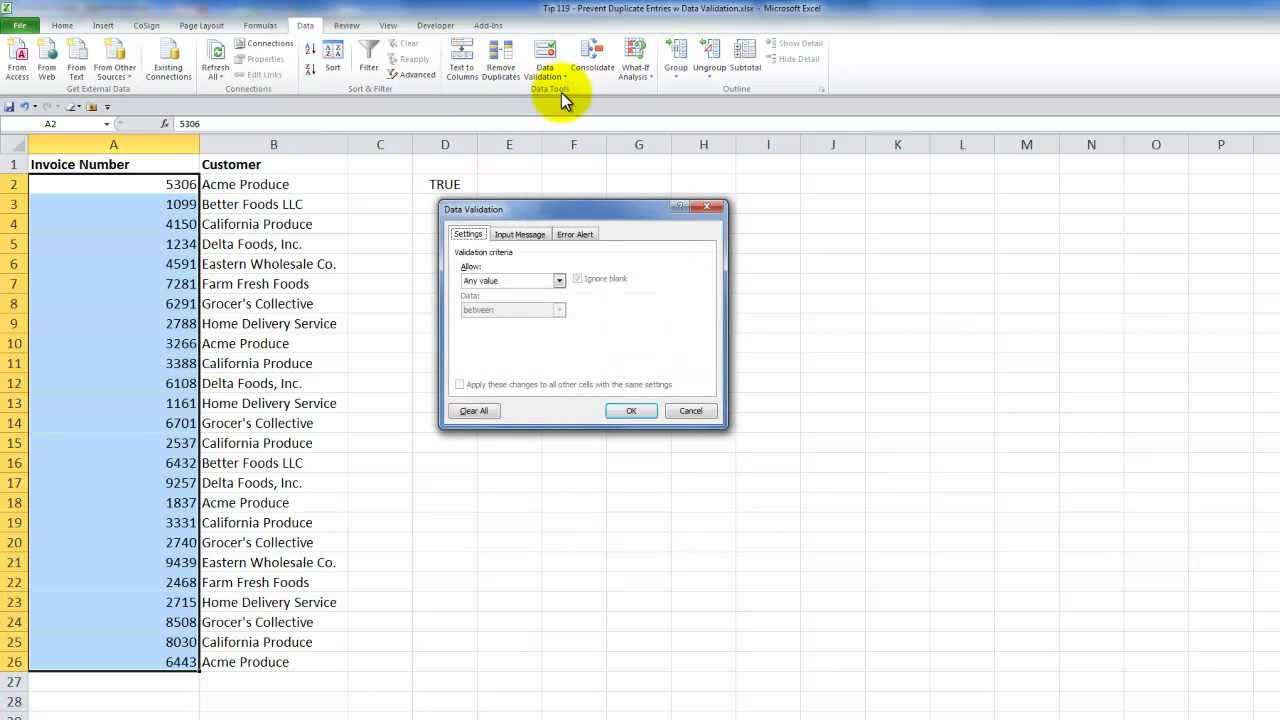Click the From Web icon
The width and height of the screenshot is (1280, 720).
click(x=47, y=60)
